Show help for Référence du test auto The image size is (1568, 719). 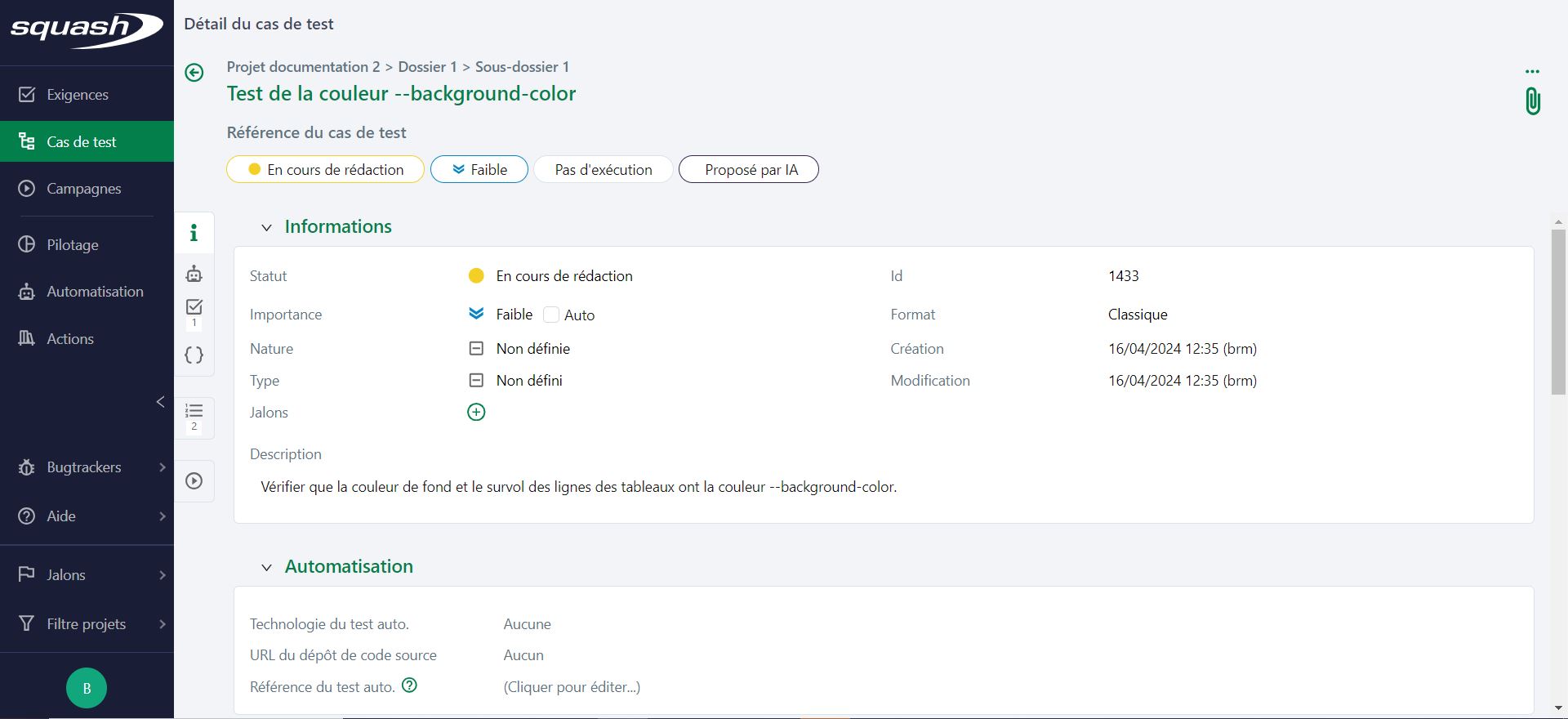point(410,686)
